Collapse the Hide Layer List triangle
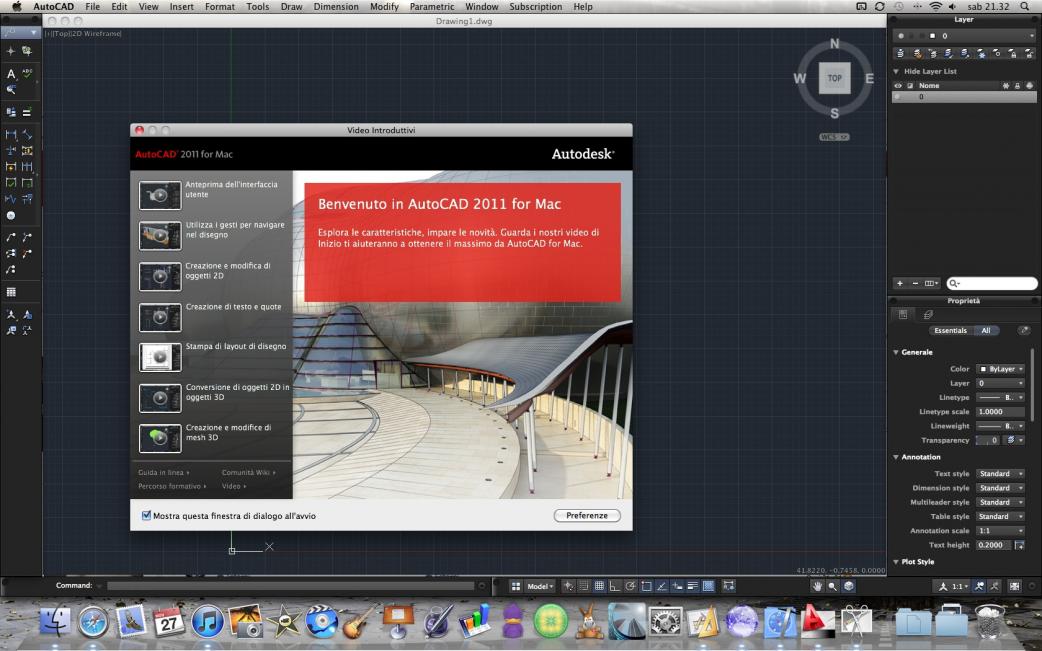Screen dimensions: 1042x651 (x=896, y=72)
